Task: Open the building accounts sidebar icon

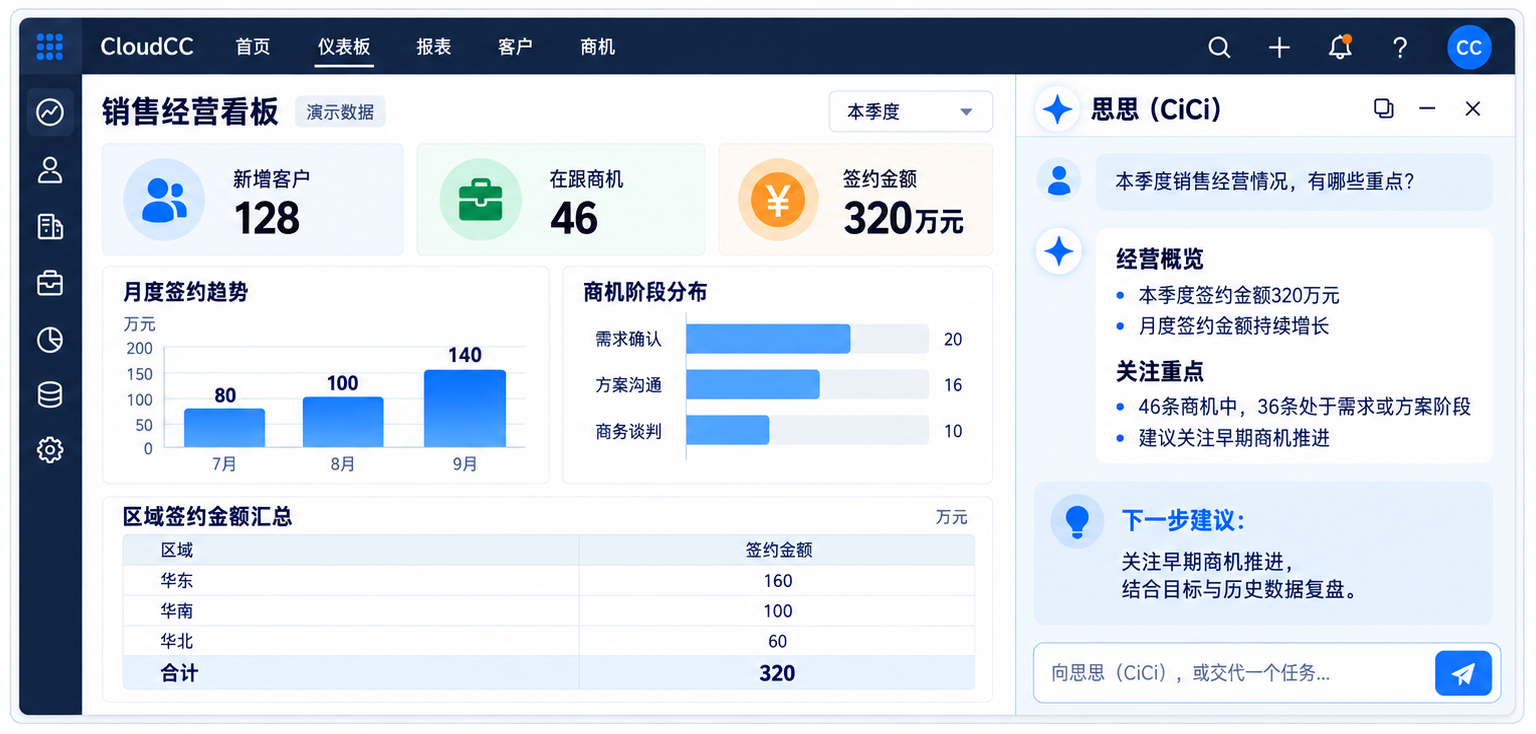Action: (x=50, y=226)
